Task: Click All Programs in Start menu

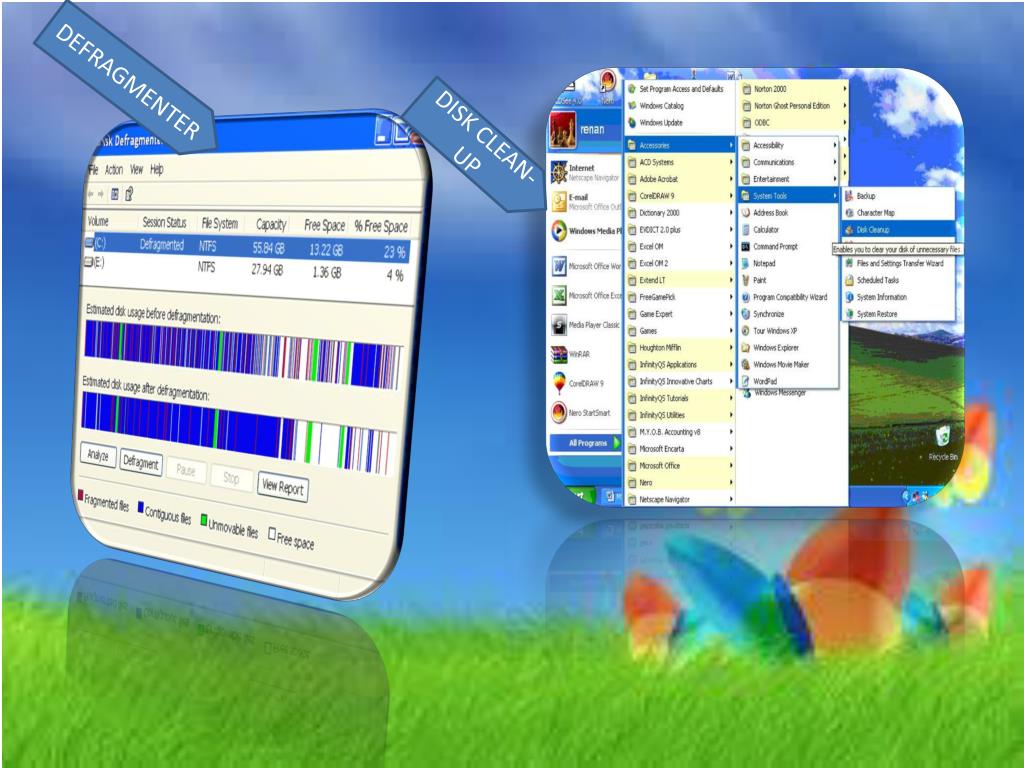Action: pos(588,443)
